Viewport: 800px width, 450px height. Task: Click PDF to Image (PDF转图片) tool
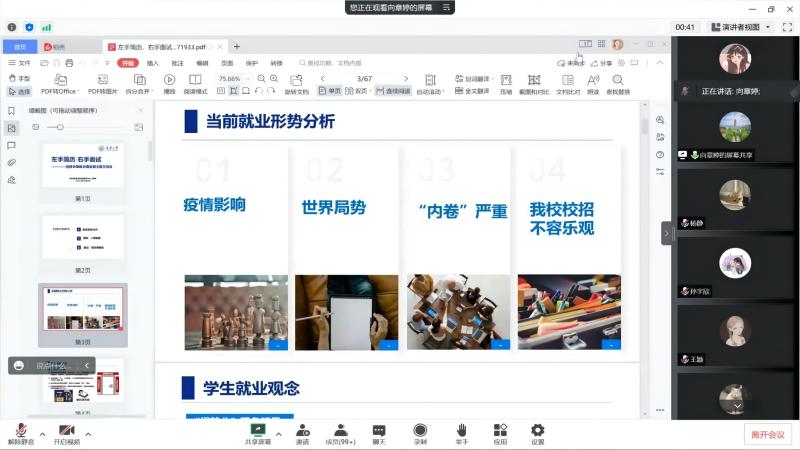pos(103,84)
